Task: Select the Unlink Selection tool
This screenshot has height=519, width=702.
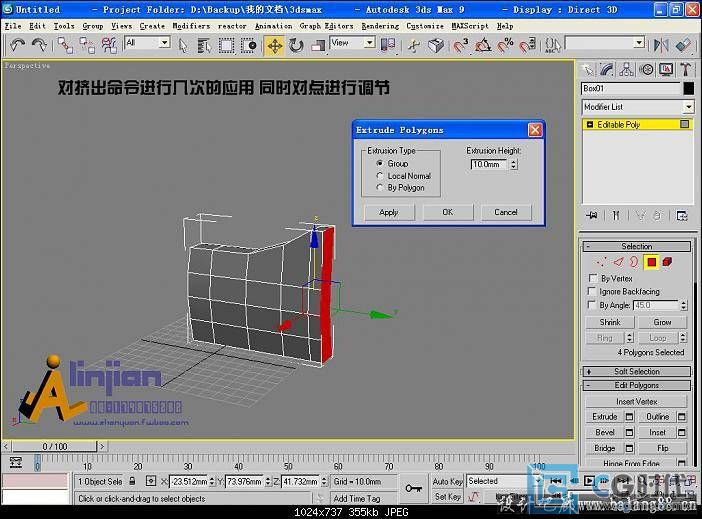Action: pos(87,45)
